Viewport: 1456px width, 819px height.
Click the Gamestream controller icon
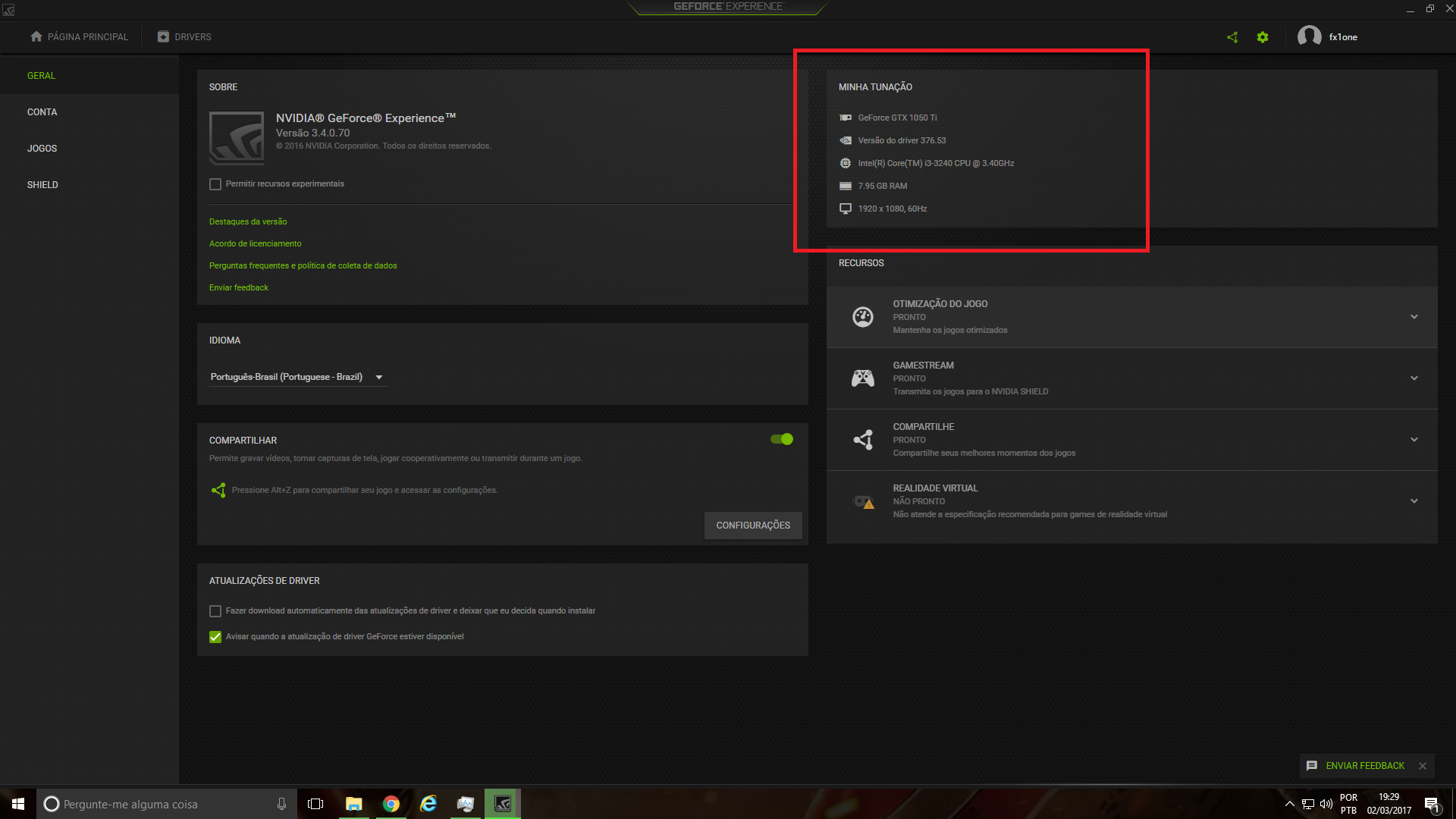[x=863, y=378]
